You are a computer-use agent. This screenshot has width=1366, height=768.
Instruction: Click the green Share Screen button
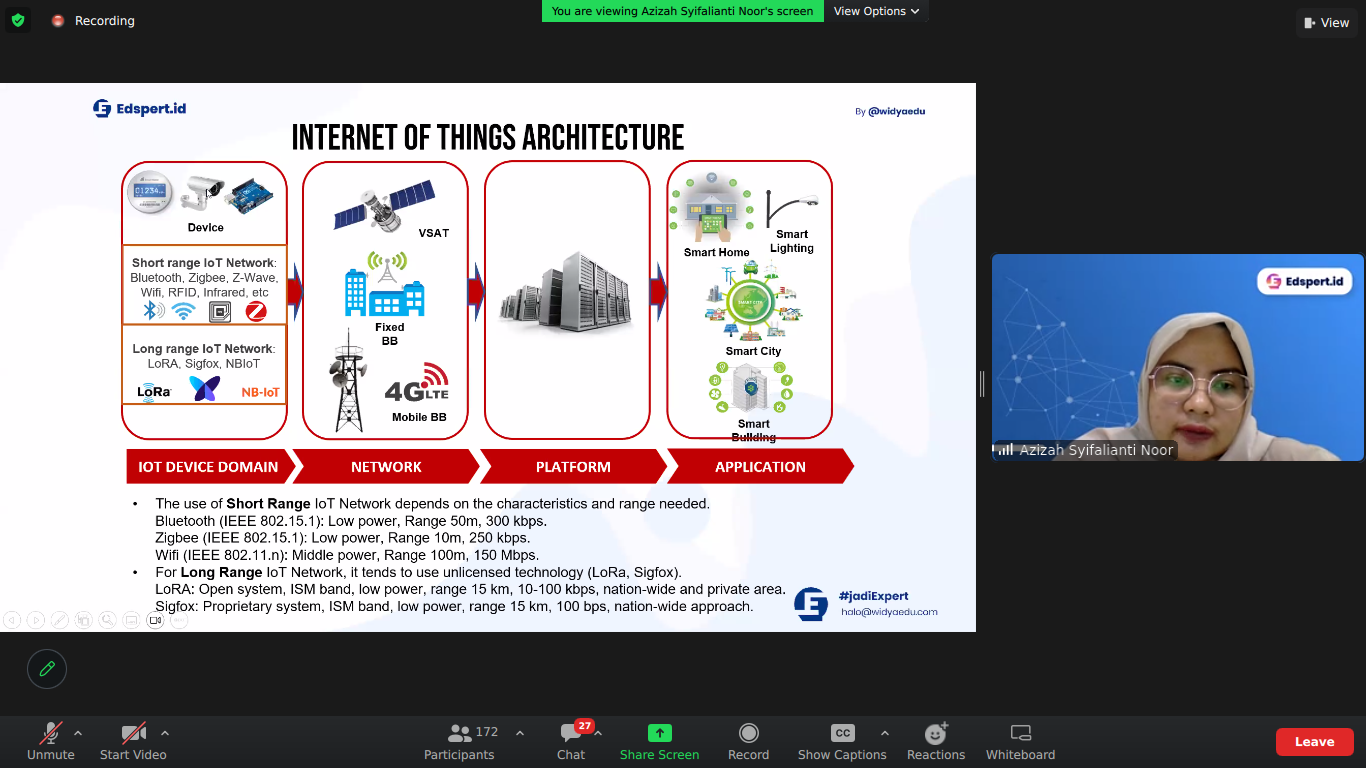(x=659, y=742)
